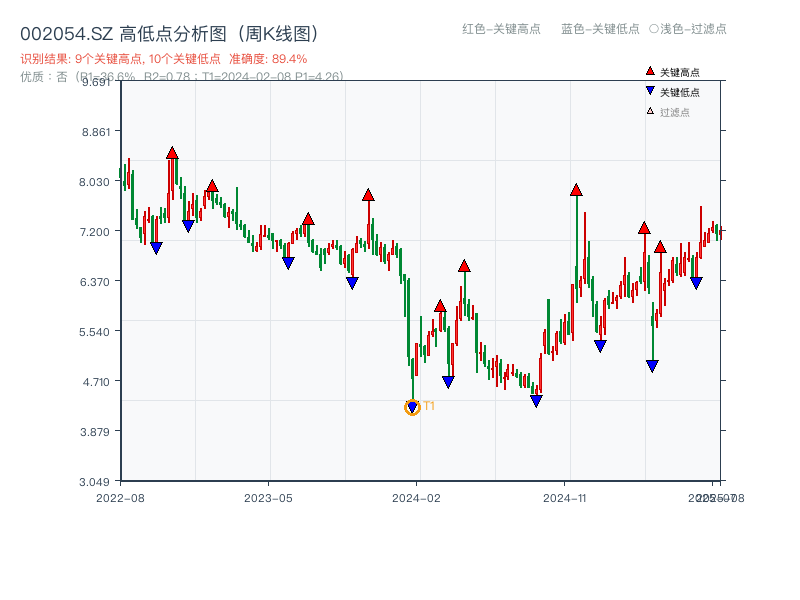Click the 5.540 y-axis label
The width and height of the screenshot is (800, 600).
pos(94,332)
